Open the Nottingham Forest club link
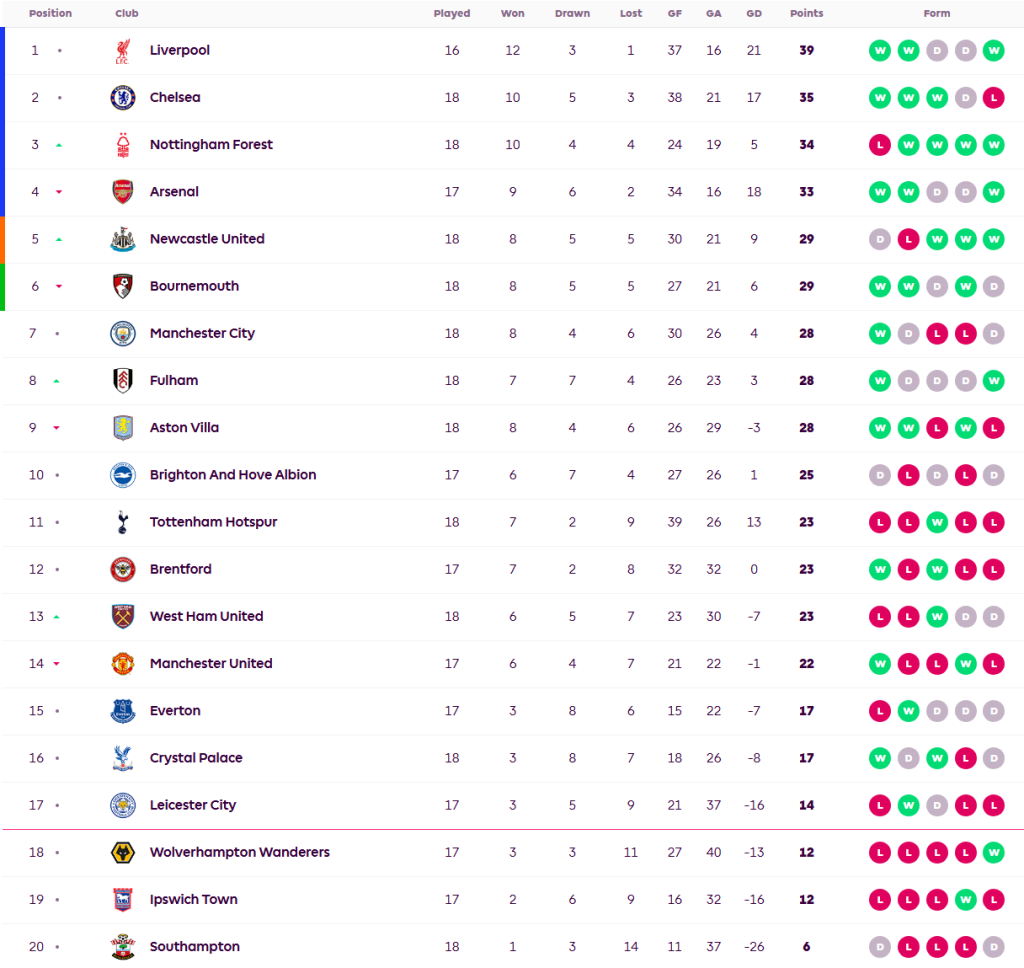This screenshot has width=1024, height=968. pyautogui.click(x=211, y=145)
